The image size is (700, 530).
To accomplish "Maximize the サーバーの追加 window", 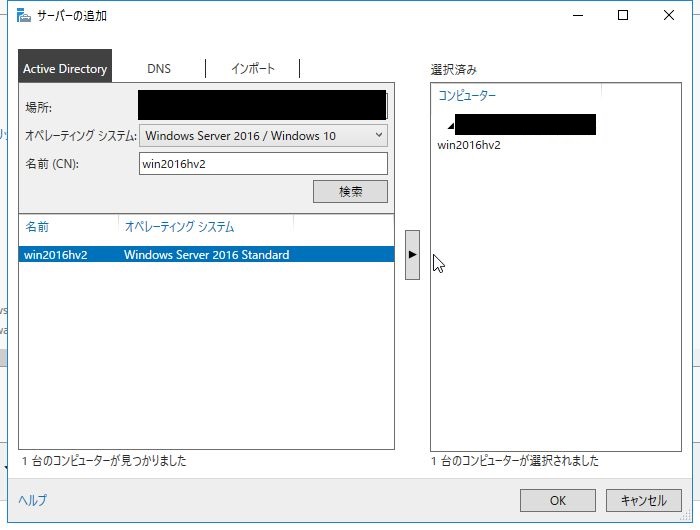I will coord(623,15).
